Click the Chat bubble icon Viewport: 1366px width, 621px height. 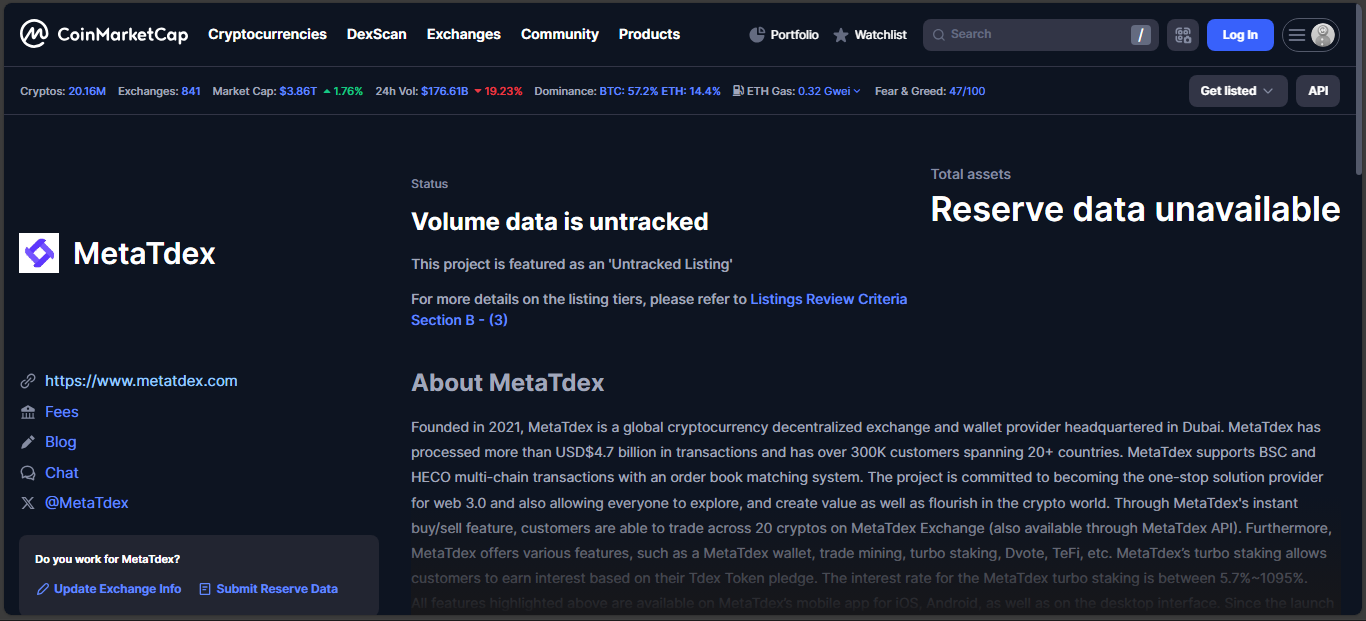(x=28, y=473)
